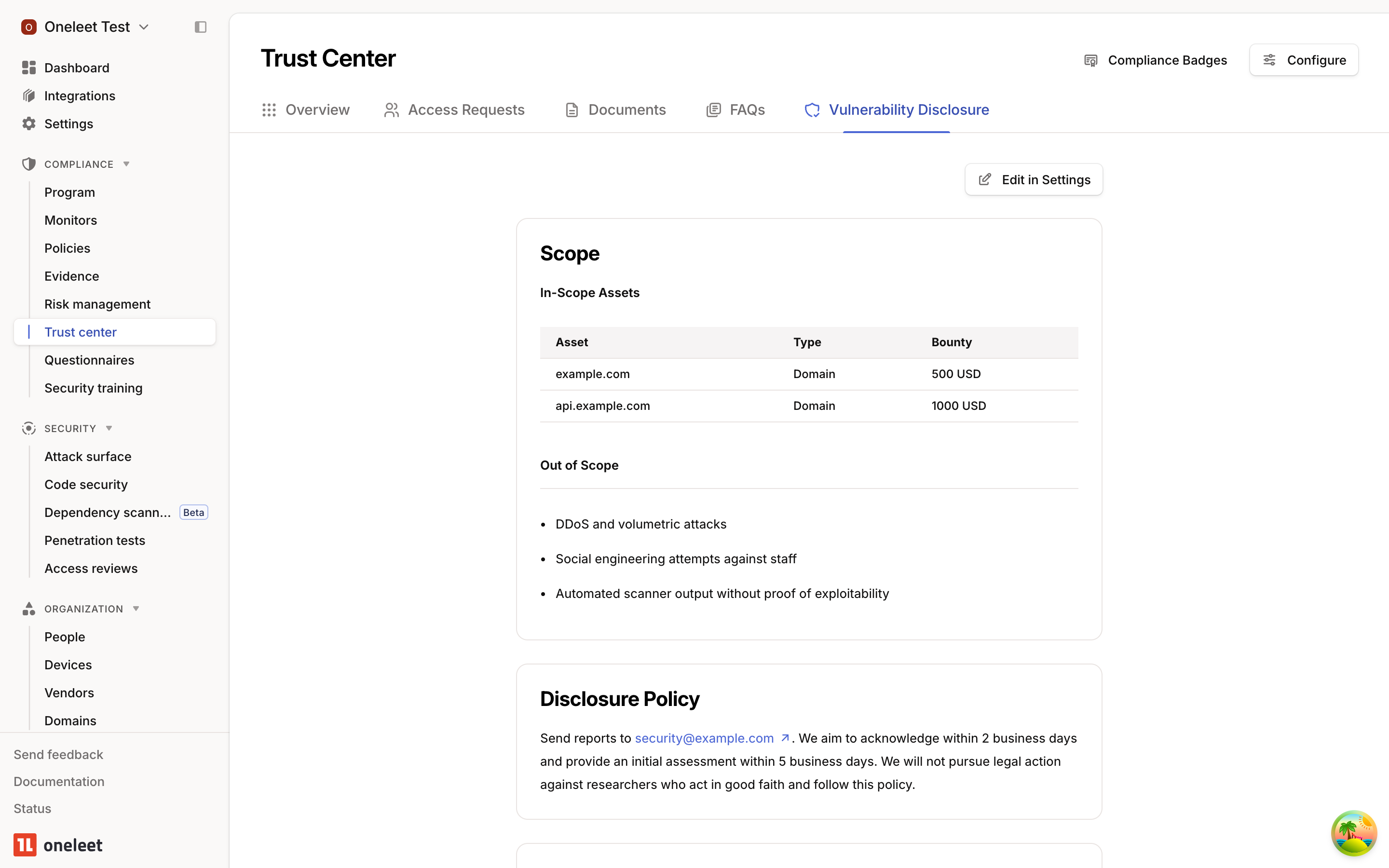Click the Access Requests people icon
This screenshot has width=1389, height=868.
pyautogui.click(x=392, y=109)
